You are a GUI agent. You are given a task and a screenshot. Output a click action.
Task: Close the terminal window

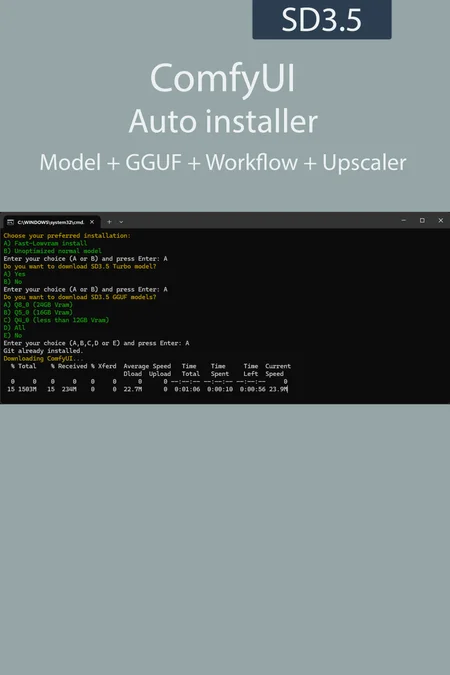(x=441, y=220)
